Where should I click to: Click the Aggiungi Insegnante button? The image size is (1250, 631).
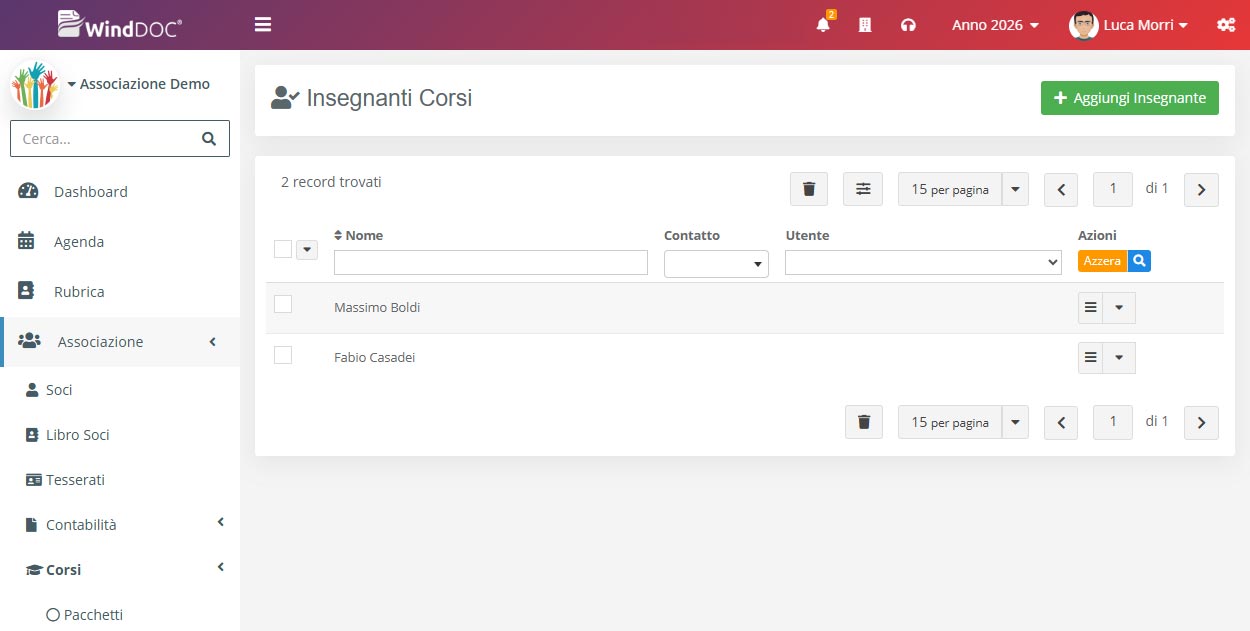pyautogui.click(x=1129, y=97)
